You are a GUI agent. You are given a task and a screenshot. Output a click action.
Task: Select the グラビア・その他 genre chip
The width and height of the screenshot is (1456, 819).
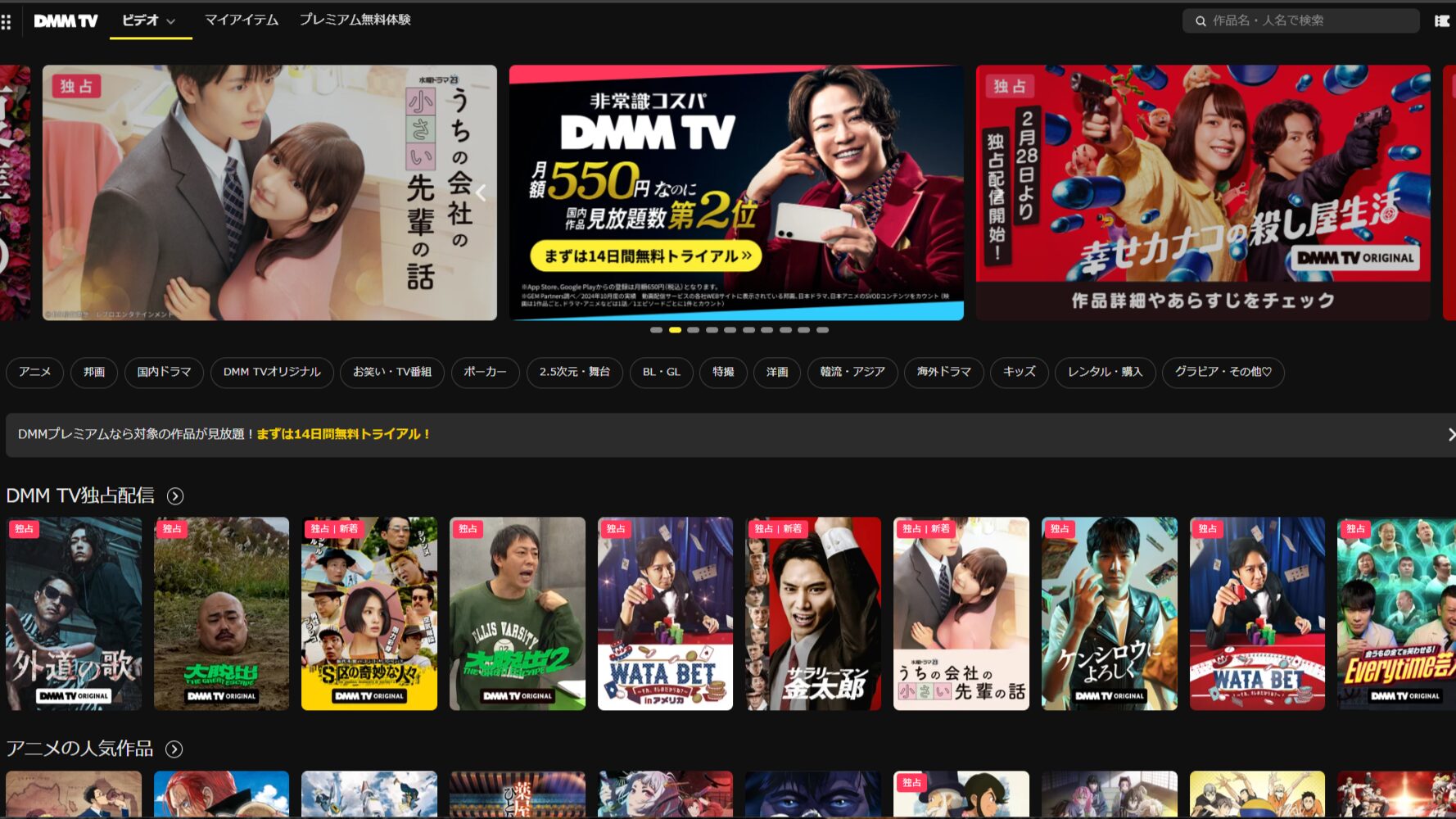coord(1223,372)
